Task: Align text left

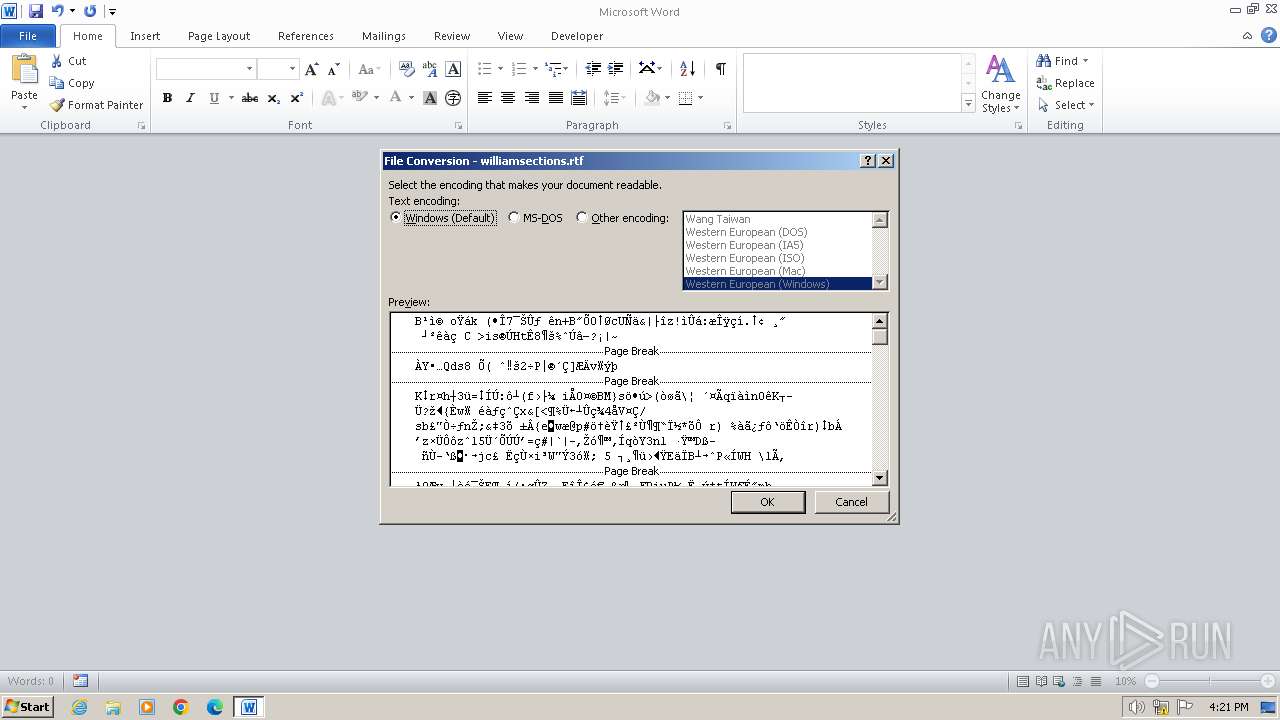Action: (485, 98)
